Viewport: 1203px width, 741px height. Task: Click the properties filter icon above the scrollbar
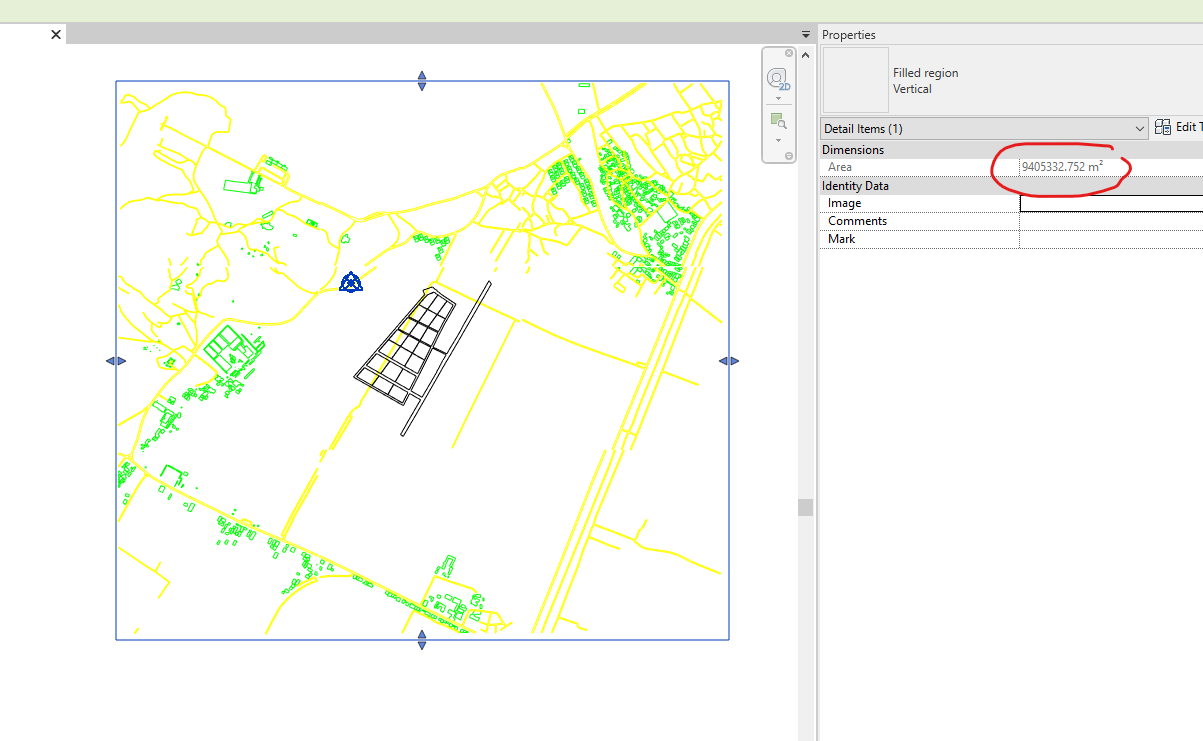pyautogui.click(x=806, y=33)
